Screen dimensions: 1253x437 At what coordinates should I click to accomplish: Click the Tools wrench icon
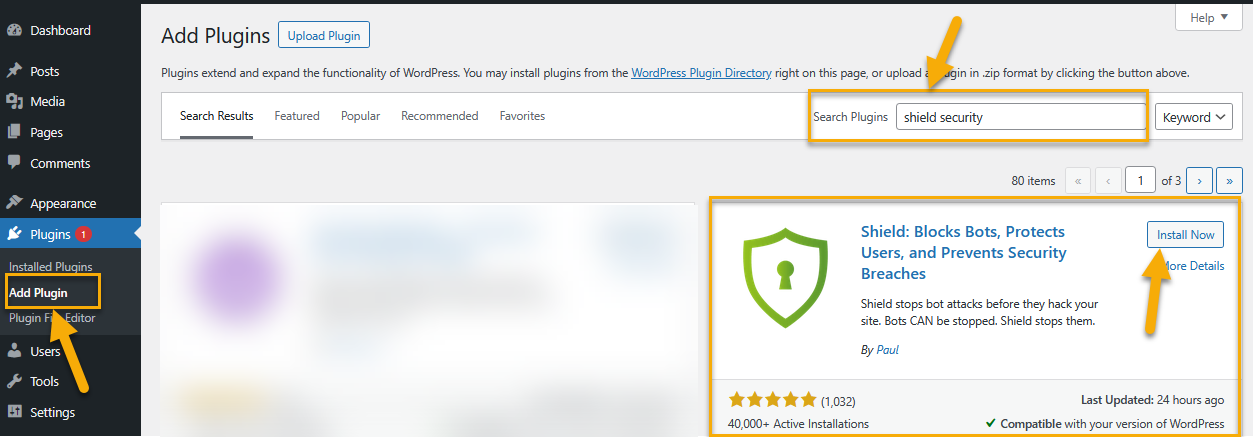(x=15, y=381)
